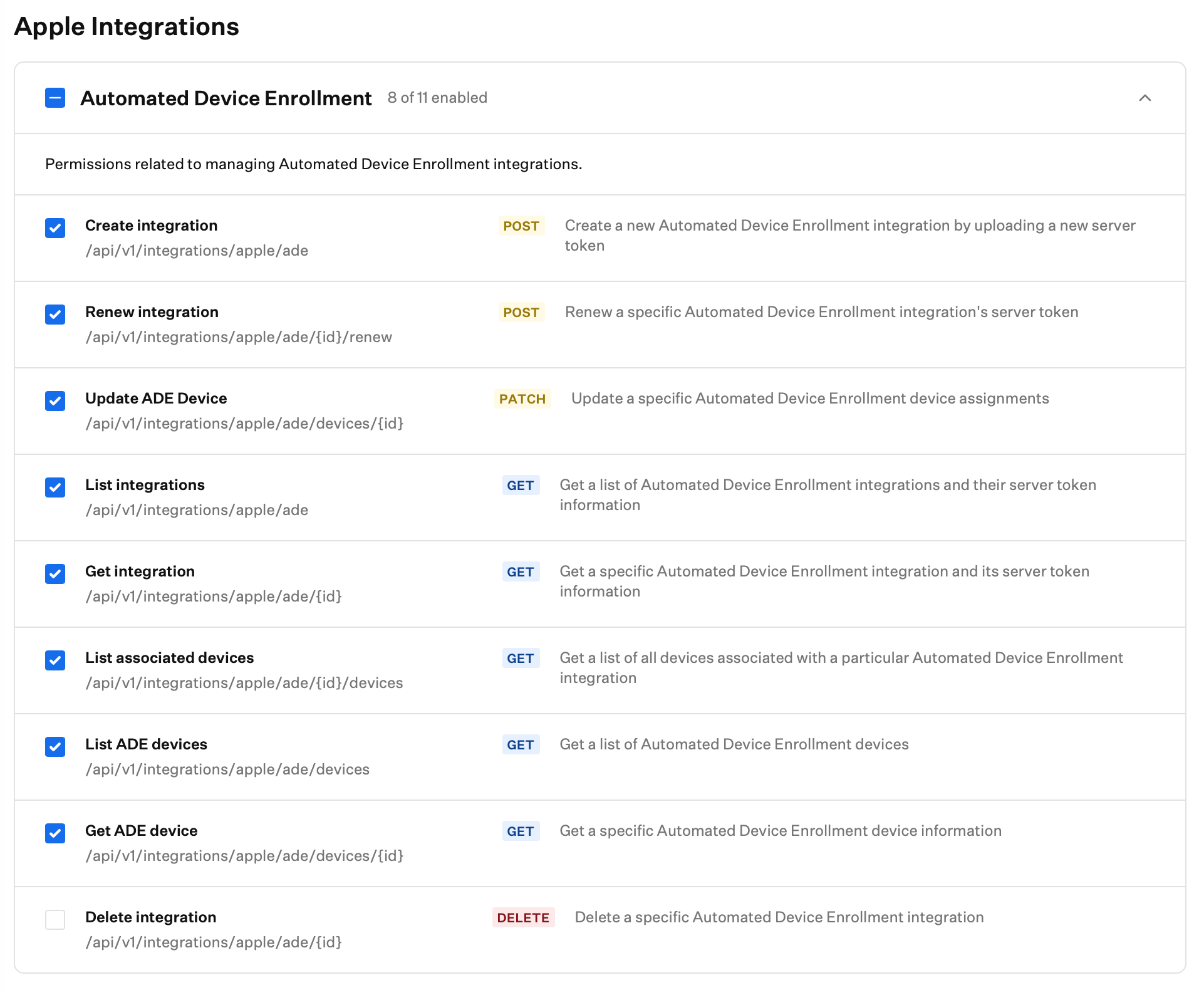Uncheck the Get ADE device permission
This screenshot has width=1204, height=990.
click(55, 833)
